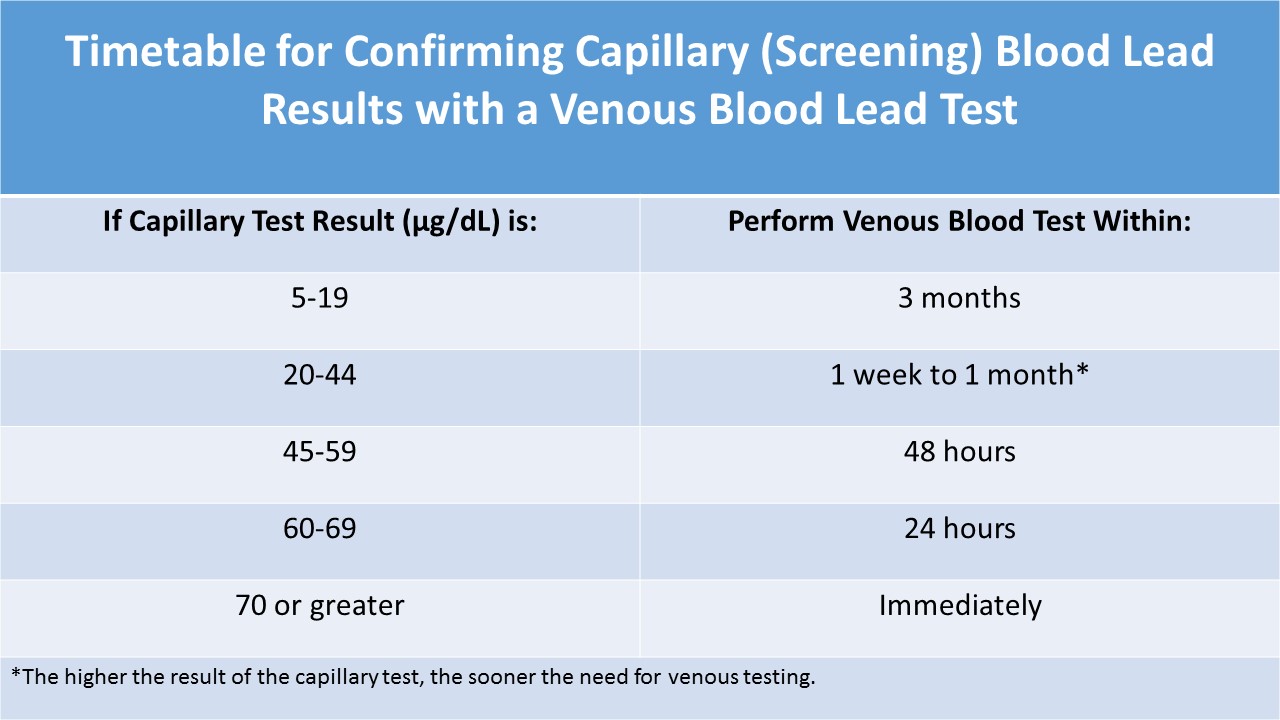Image resolution: width=1280 pixels, height=720 pixels.
Task: Click the footnote about higher capillary results
Action: coord(413,677)
